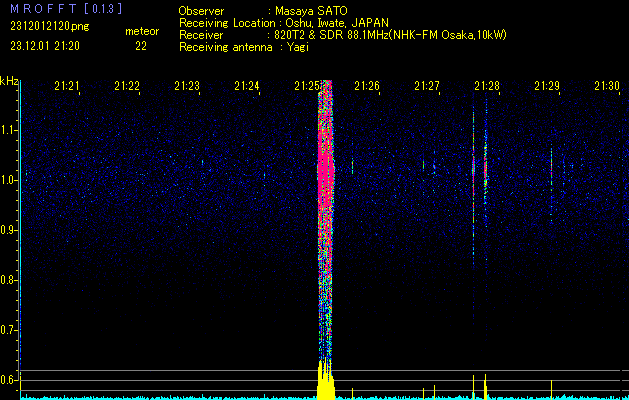Image resolution: width=629 pixels, height=400 pixels.
Task: Click the MROFFT [0.13] title text
Action: click(65, 8)
